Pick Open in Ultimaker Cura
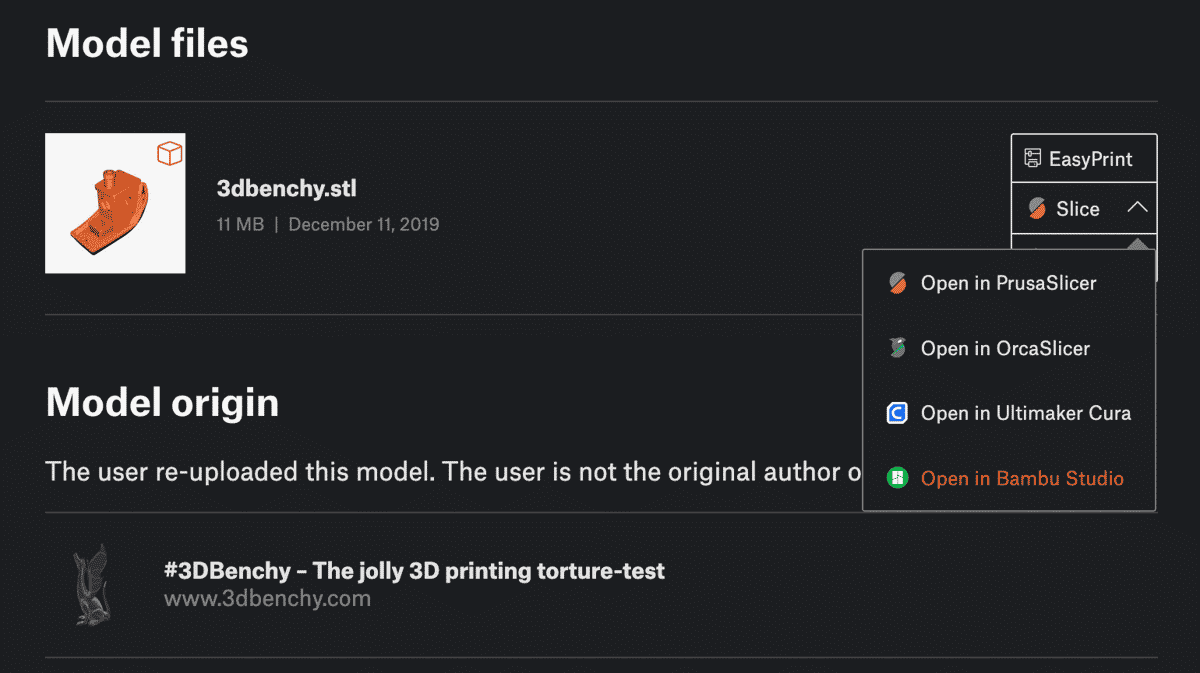1200x673 pixels. click(x=1009, y=413)
